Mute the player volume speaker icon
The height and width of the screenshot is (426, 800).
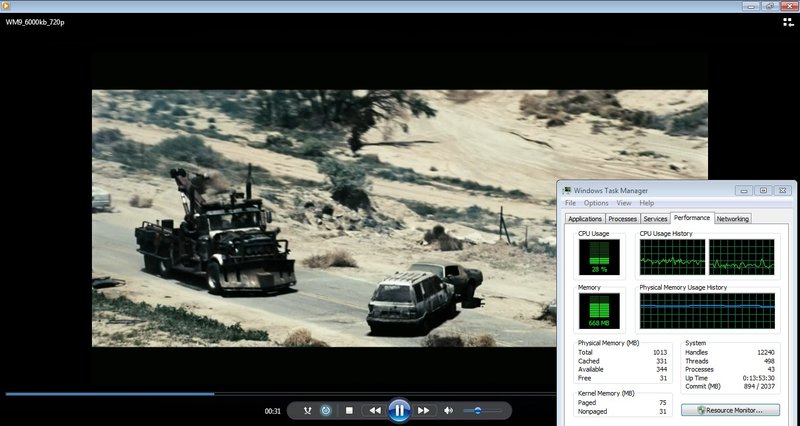(x=449, y=411)
